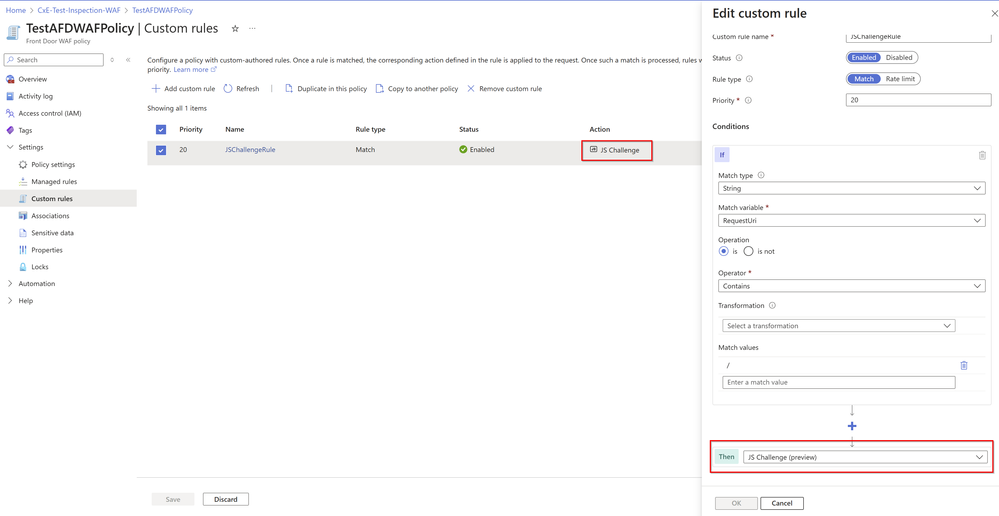Click the Save button
Screen dimensions: 999x516
click(173, 499)
